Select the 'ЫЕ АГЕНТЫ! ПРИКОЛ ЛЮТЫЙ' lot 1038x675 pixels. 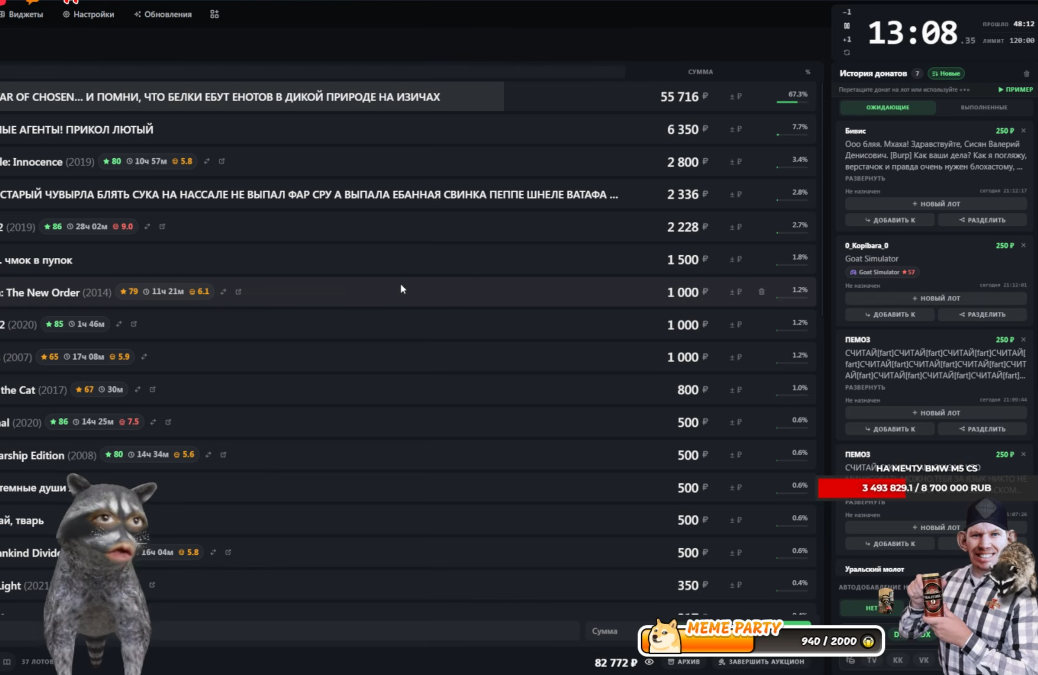(408, 129)
